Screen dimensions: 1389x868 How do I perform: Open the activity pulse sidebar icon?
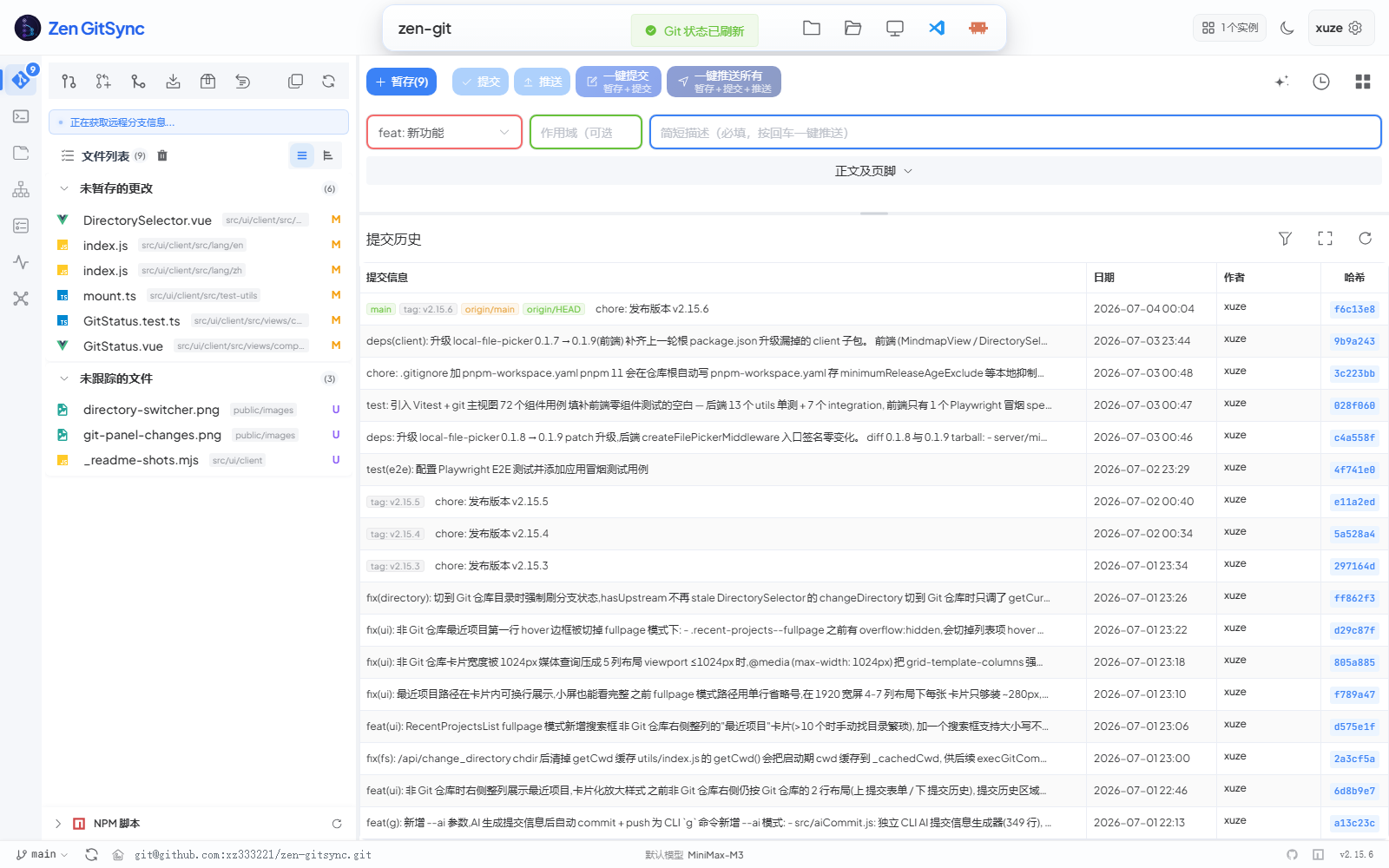pos(21,262)
